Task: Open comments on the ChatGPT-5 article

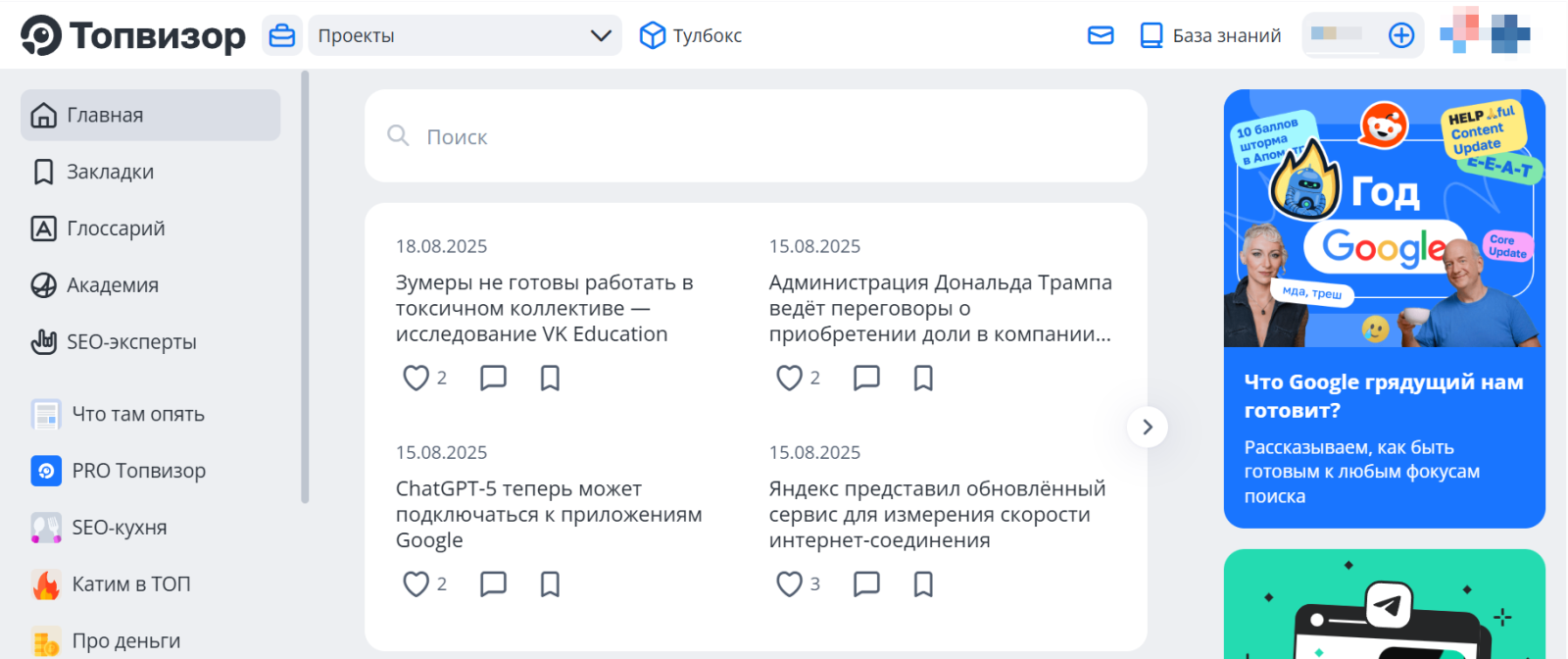Action: tap(493, 584)
